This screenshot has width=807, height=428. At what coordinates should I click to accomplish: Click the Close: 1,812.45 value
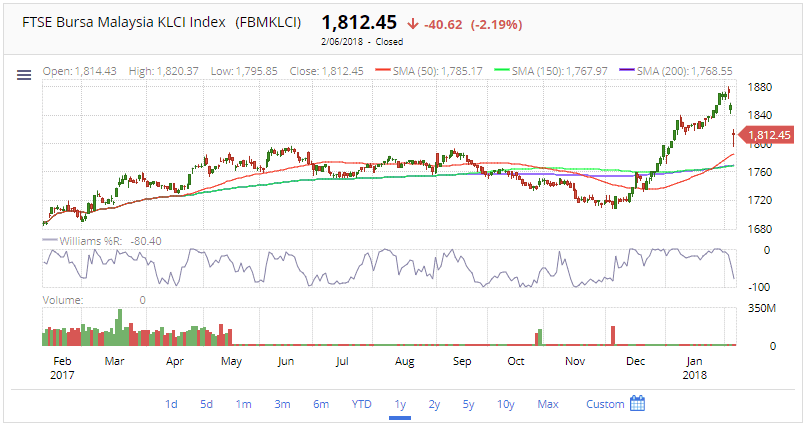point(326,71)
